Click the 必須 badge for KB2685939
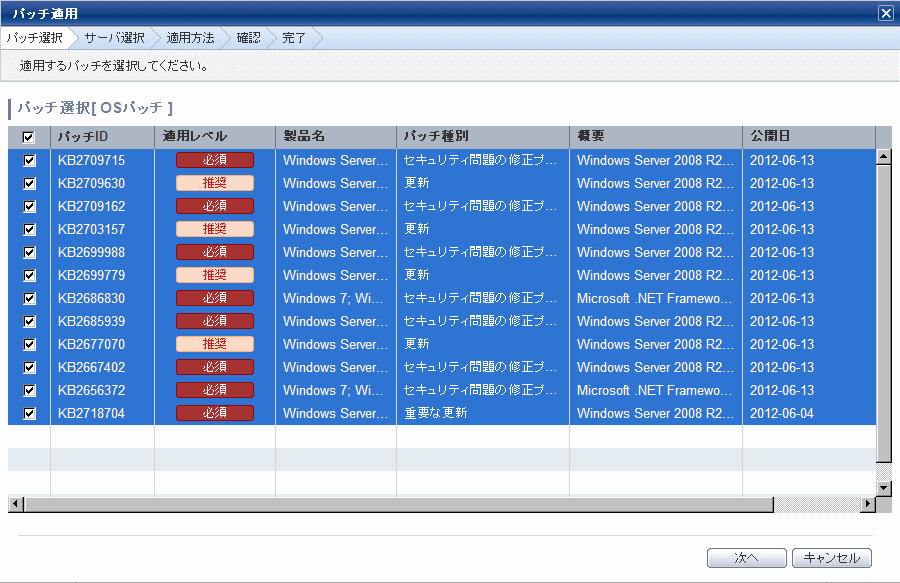Image resolution: width=900 pixels, height=583 pixels. [215, 321]
